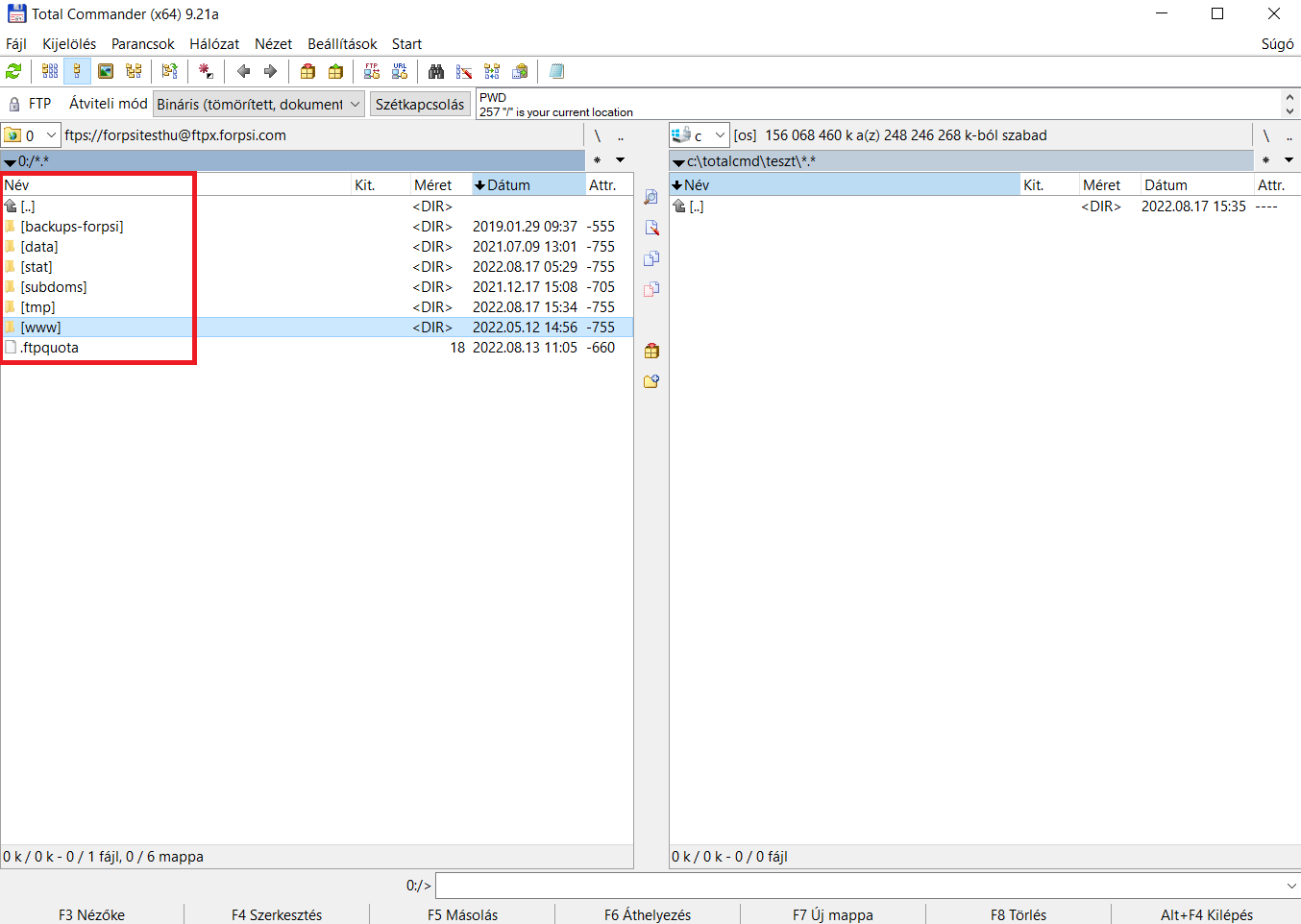Screen dimensions: 1301x924
Task: Select the .ftpquota file
Action: tap(49, 348)
